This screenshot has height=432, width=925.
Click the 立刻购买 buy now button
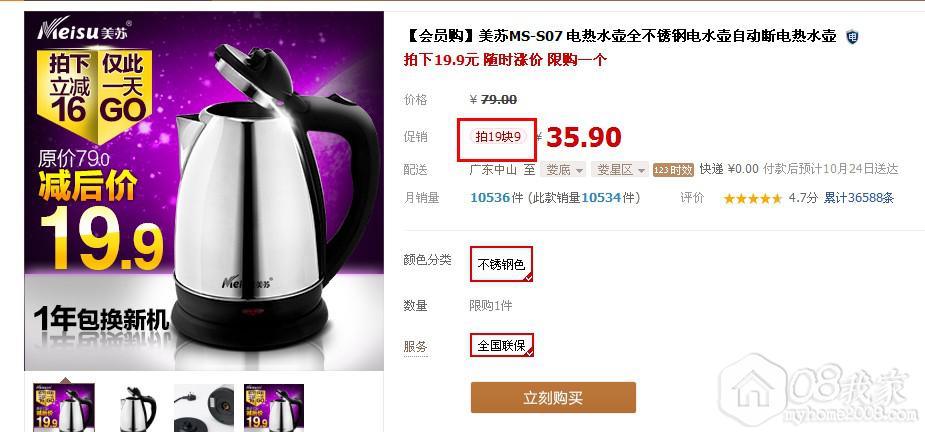(x=553, y=398)
